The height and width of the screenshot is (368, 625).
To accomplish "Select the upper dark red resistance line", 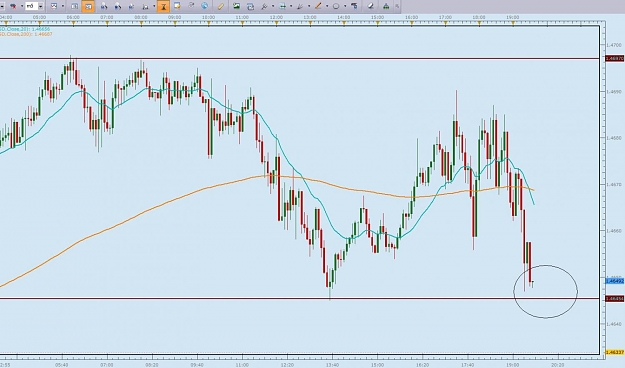I will click(x=299, y=59).
